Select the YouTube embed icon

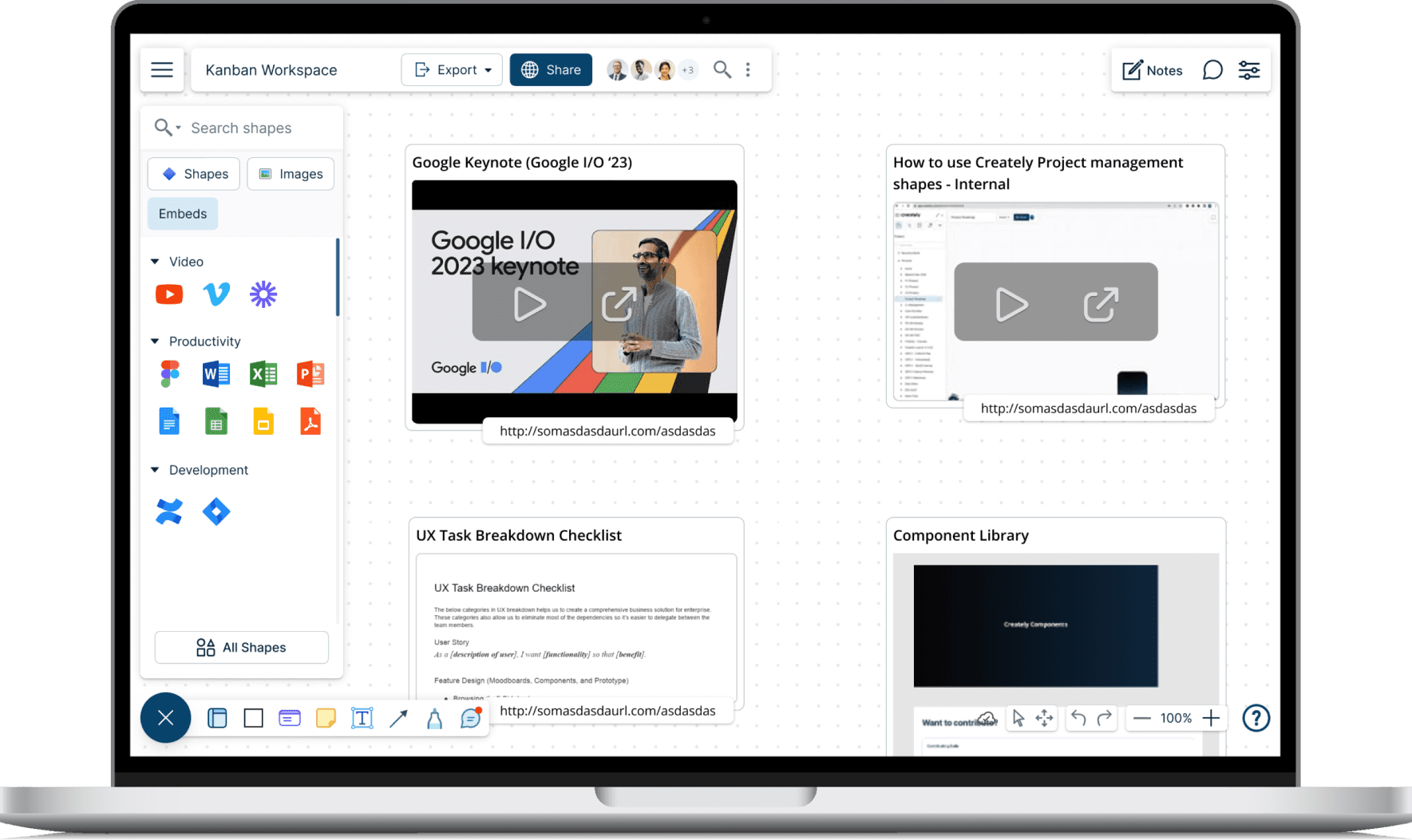pos(169,294)
